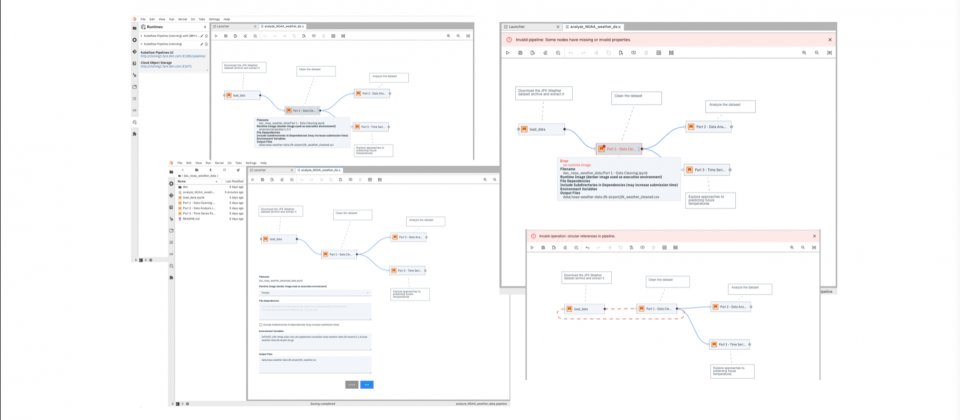960x420 pixels.
Task: Select analyze_NOAA_weath file in file browser list
Action: [x=211, y=192]
